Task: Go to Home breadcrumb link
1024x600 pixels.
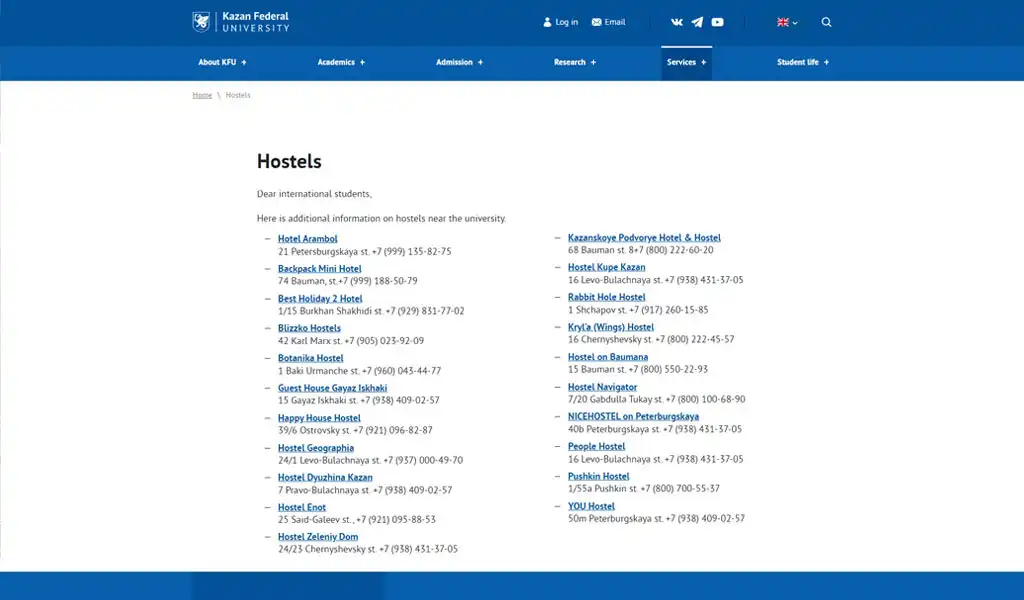Action: point(202,95)
